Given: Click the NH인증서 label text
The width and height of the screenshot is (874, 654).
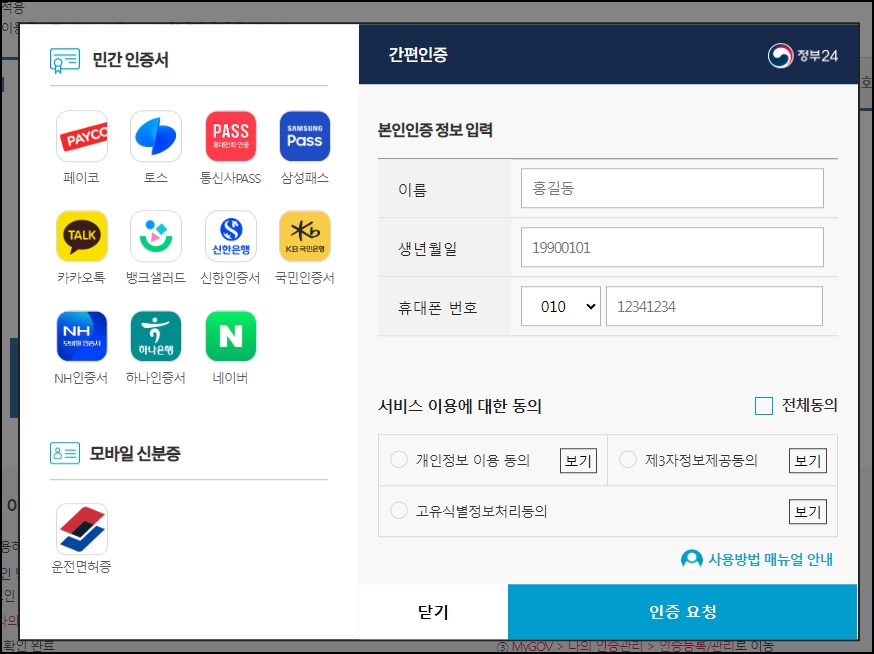Looking at the screenshot, I should click(81, 377).
